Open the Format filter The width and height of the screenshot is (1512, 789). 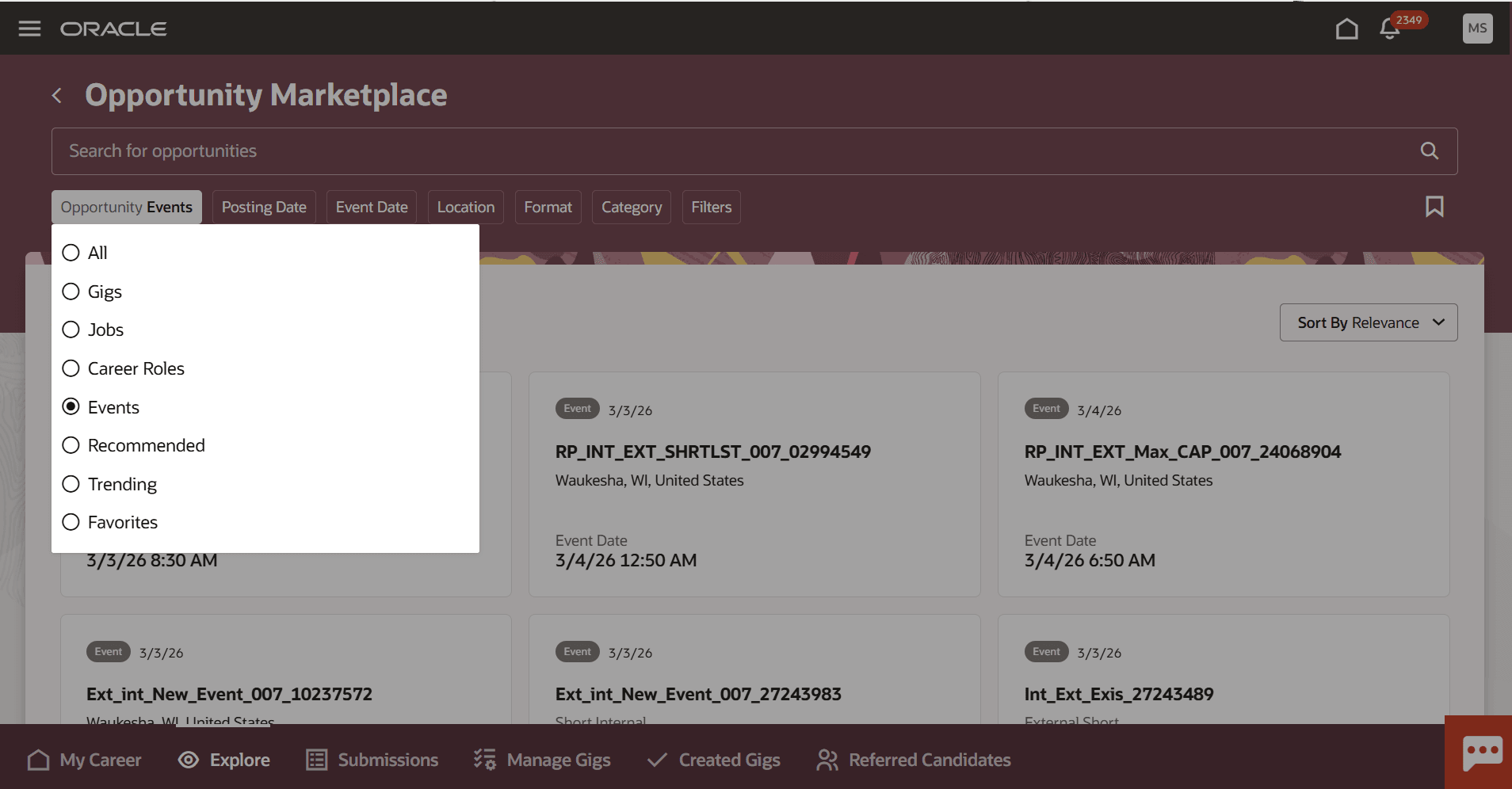coord(548,207)
